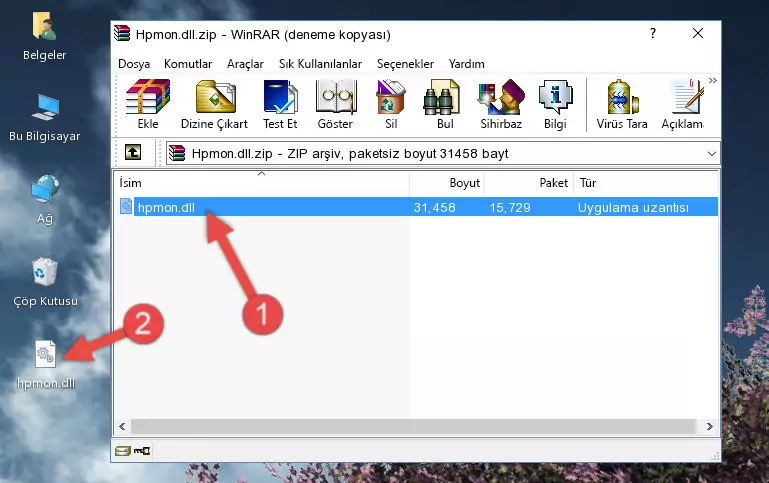Click the horizontal scrollbar left arrow
Viewport: 769px width, 483px height.
pyautogui.click(x=123, y=427)
